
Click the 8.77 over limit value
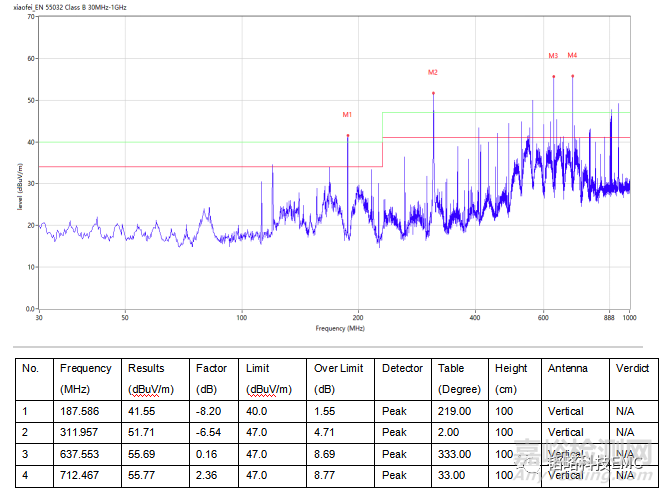(x=327, y=475)
